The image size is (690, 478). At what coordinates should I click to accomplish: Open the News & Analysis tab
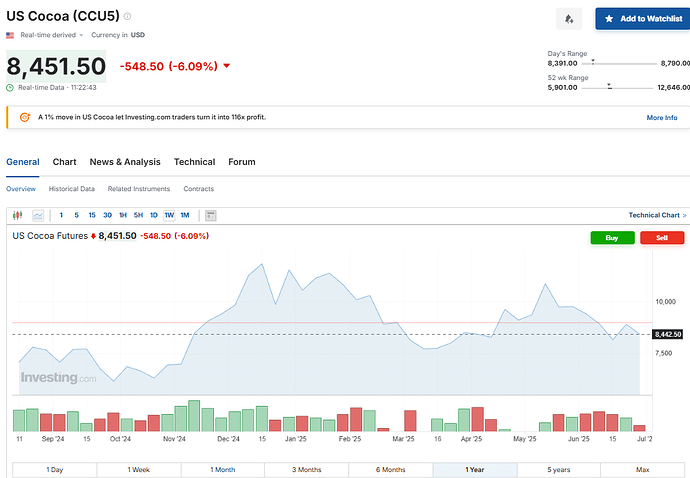pyautogui.click(x=125, y=162)
